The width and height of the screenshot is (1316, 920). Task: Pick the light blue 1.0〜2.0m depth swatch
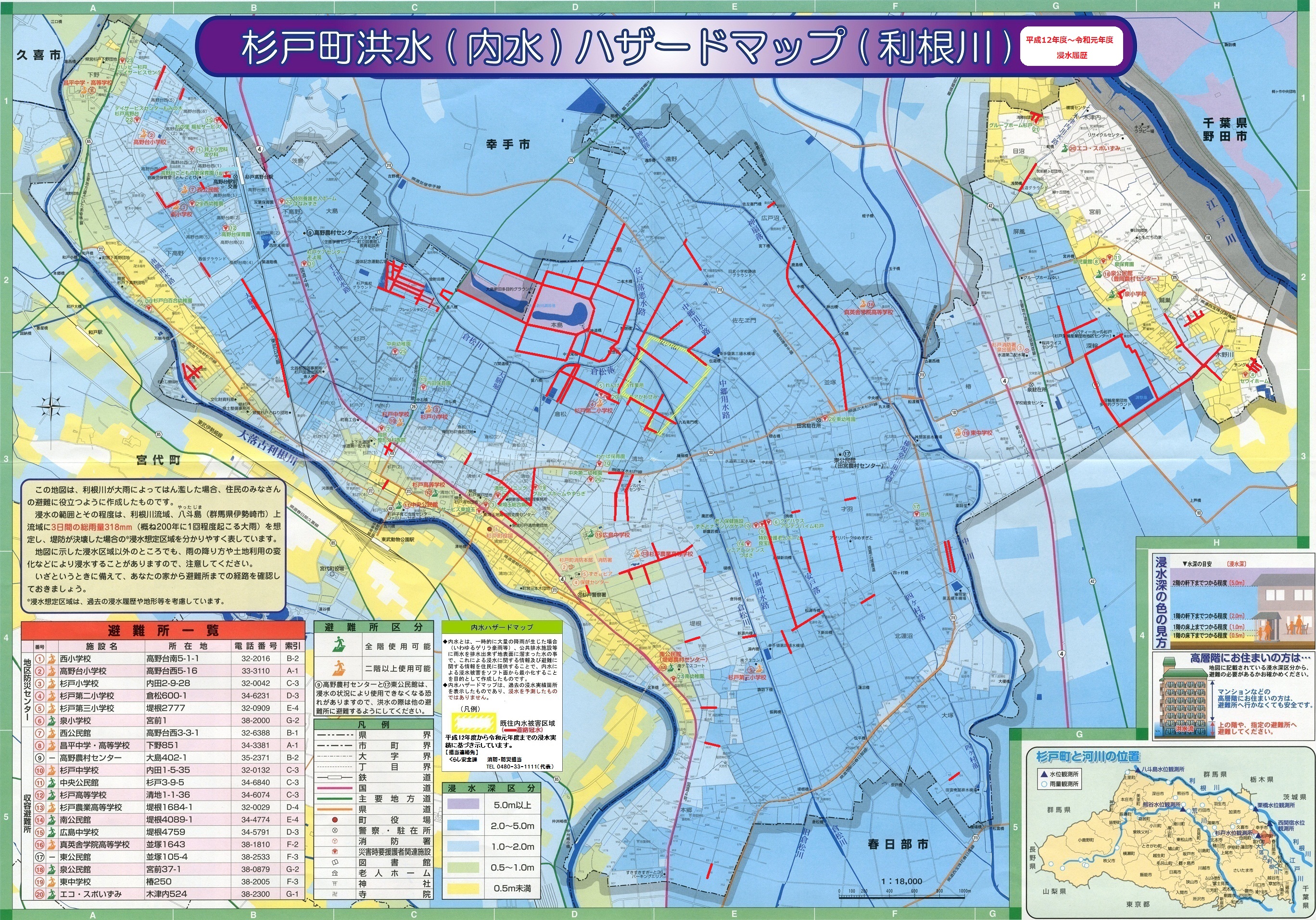[x=463, y=846]
